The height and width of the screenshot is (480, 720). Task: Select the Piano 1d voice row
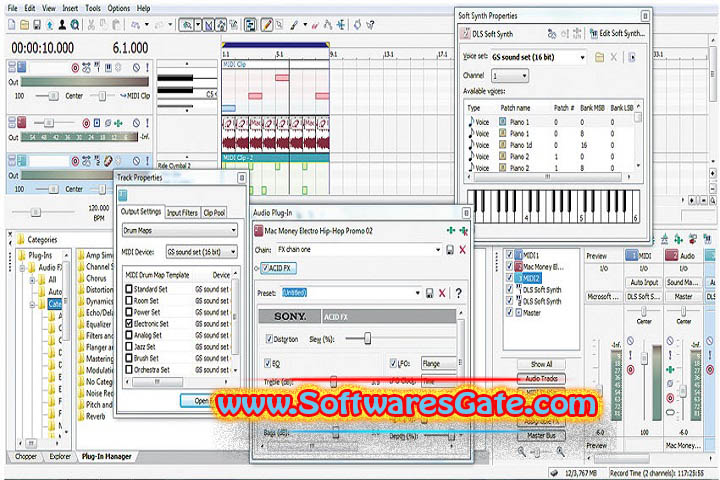click(550, 145)
